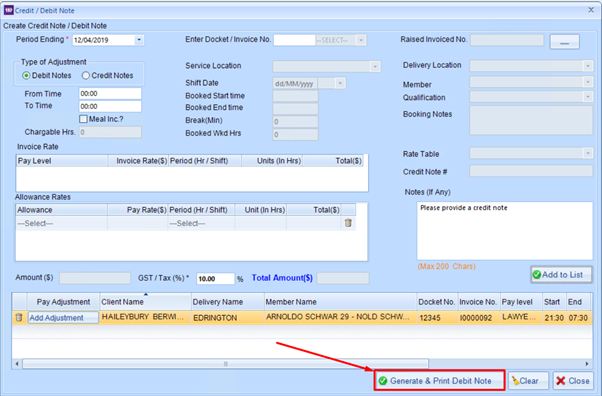Click inside the Notes (If Any) text box
The image size is (602, 396).
click(x=504, y=231)
